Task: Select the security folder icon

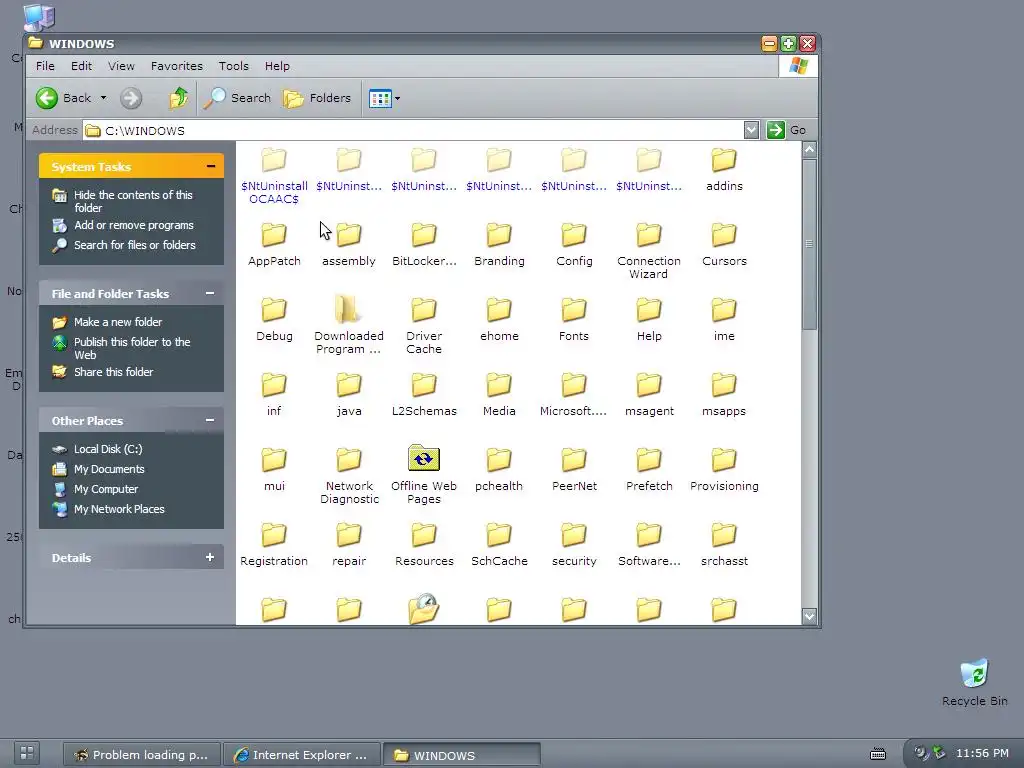Action: [573, 536]
